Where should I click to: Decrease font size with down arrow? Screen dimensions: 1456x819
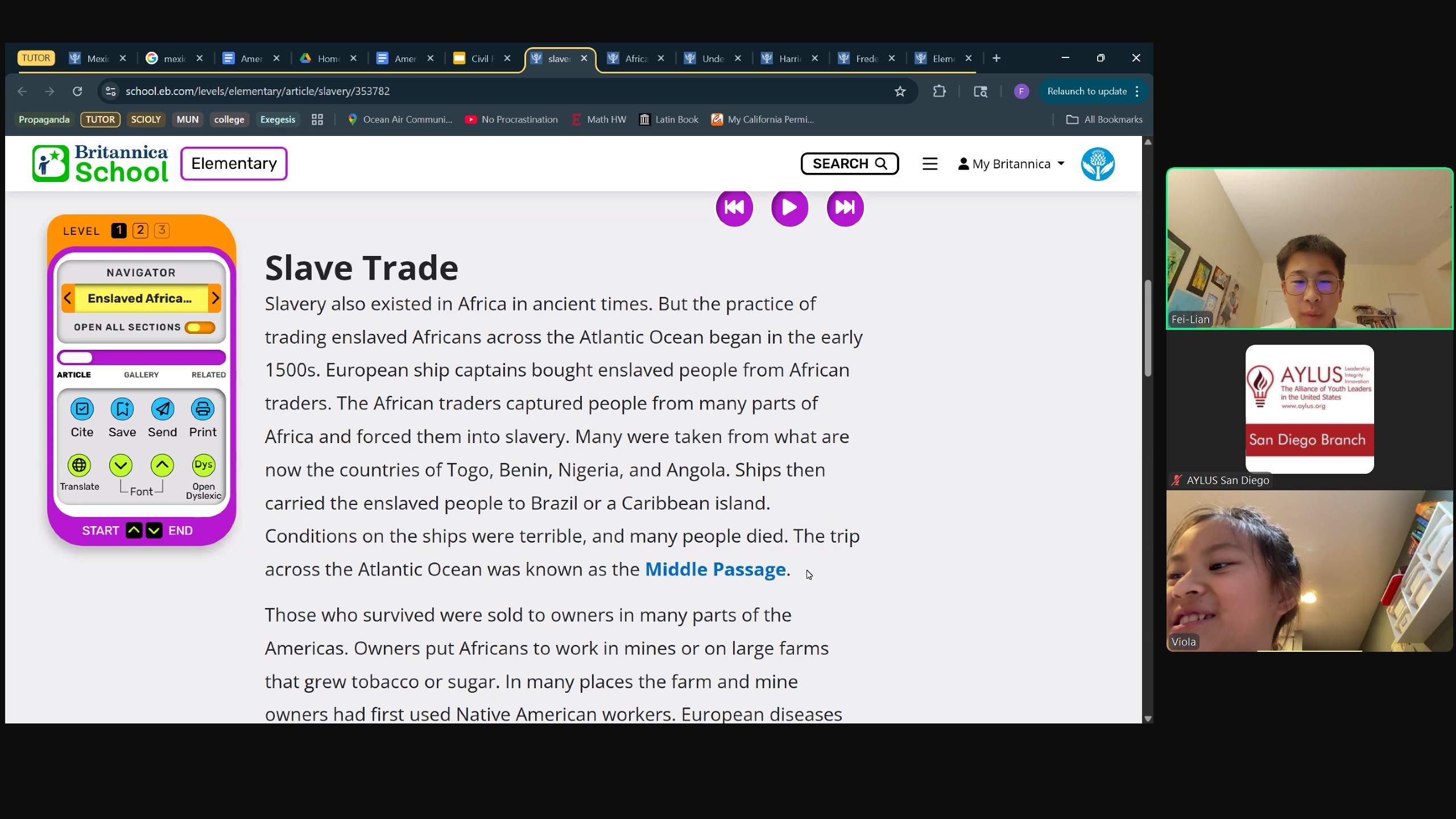point(121,465)
